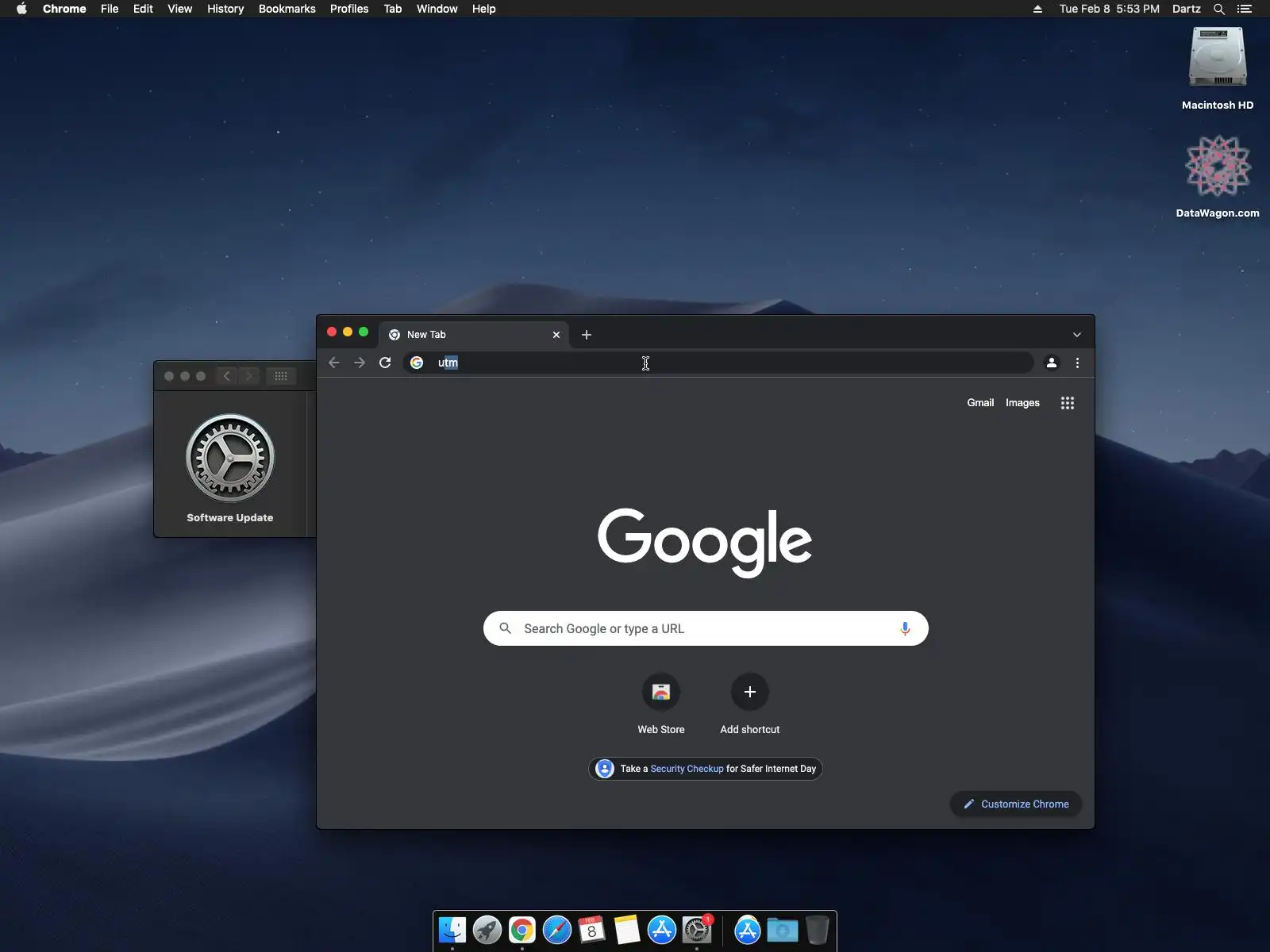This screenshot has width=1270, height=952.
Task: Open the Chrome application menu
Action: click(64, 9)
